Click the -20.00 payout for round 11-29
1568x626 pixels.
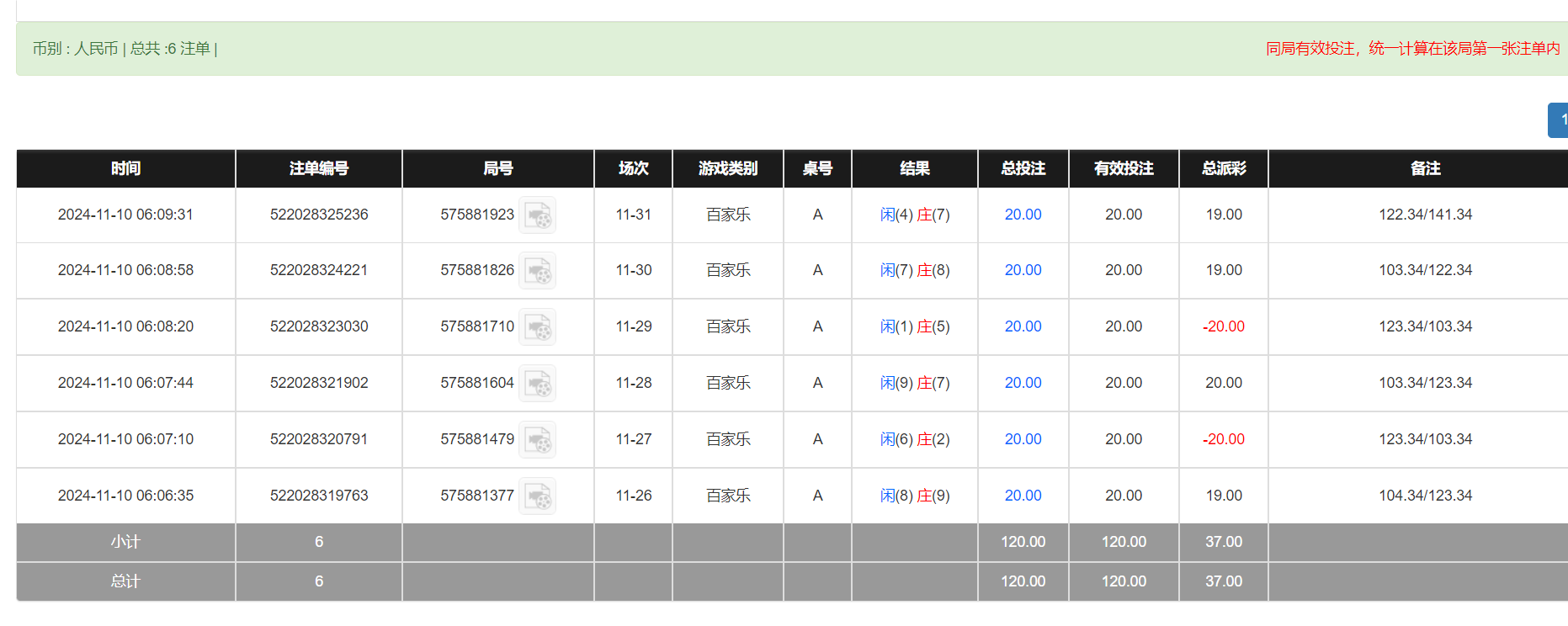coord(1224,326)
